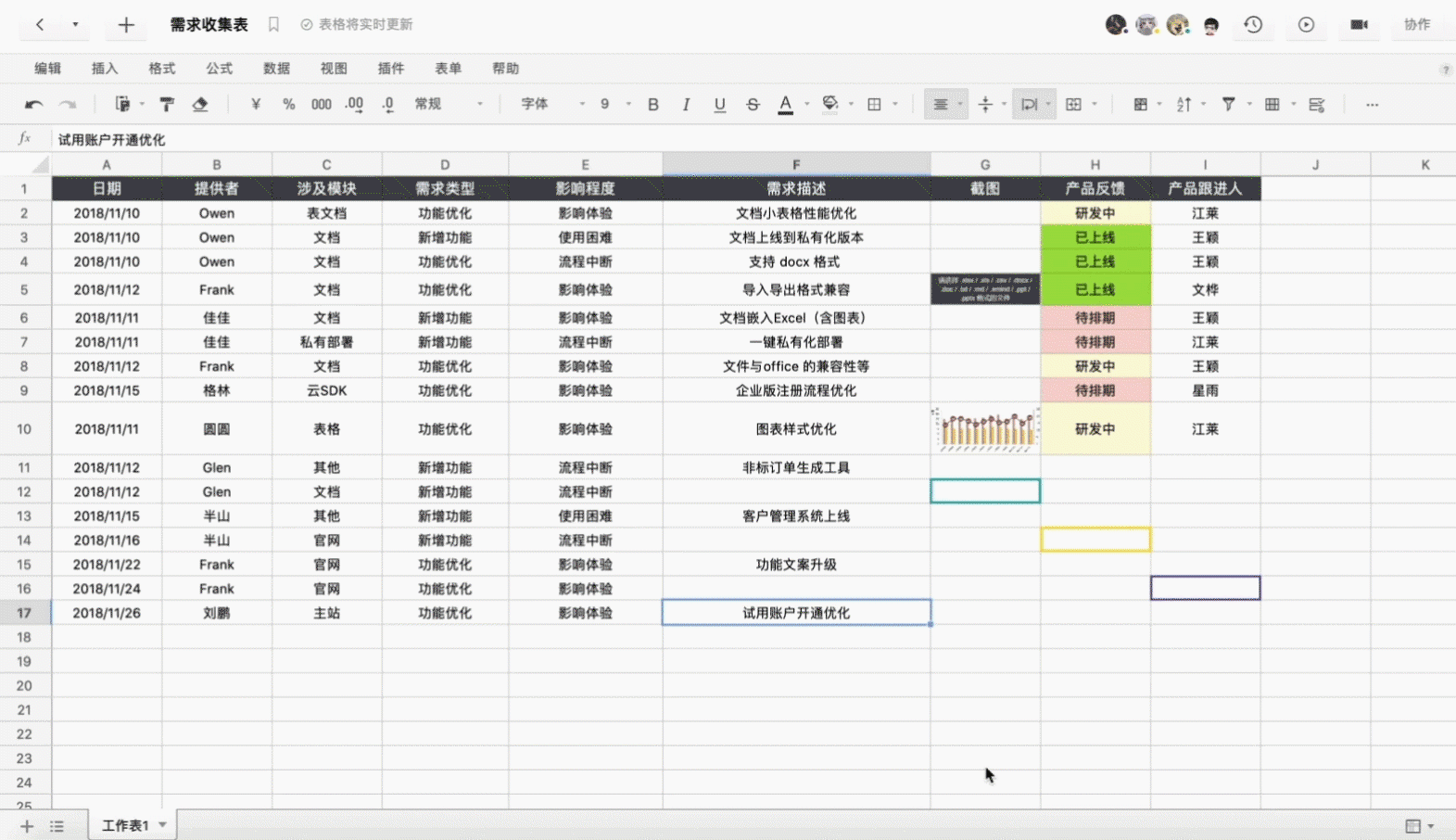Viewport: 1456px width, 840px height.
Task: Expand the fill color dropdown arrow
Action: pyautogui.click(x=851, y=105)
